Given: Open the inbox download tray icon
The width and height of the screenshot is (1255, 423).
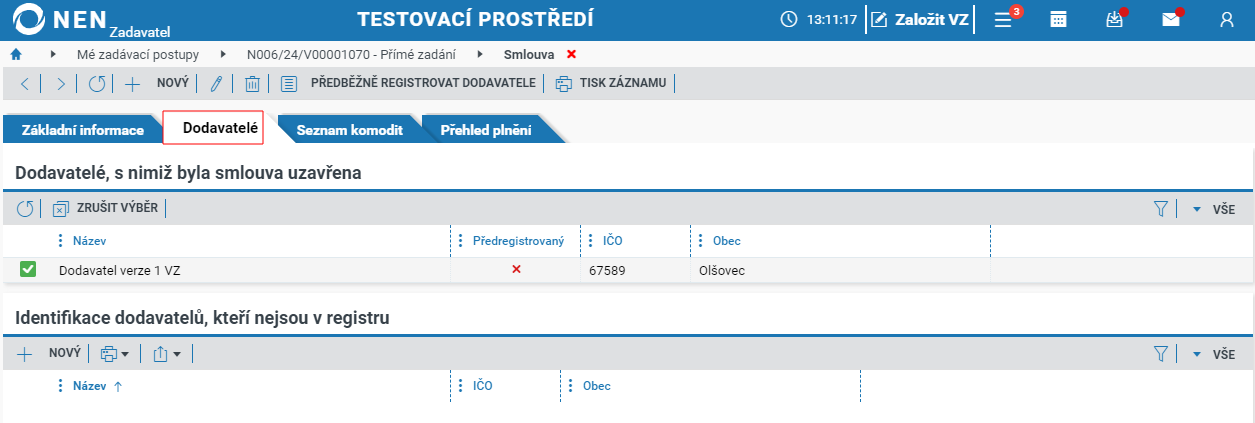Looking at the screenshot, I should click(1115, 19).
